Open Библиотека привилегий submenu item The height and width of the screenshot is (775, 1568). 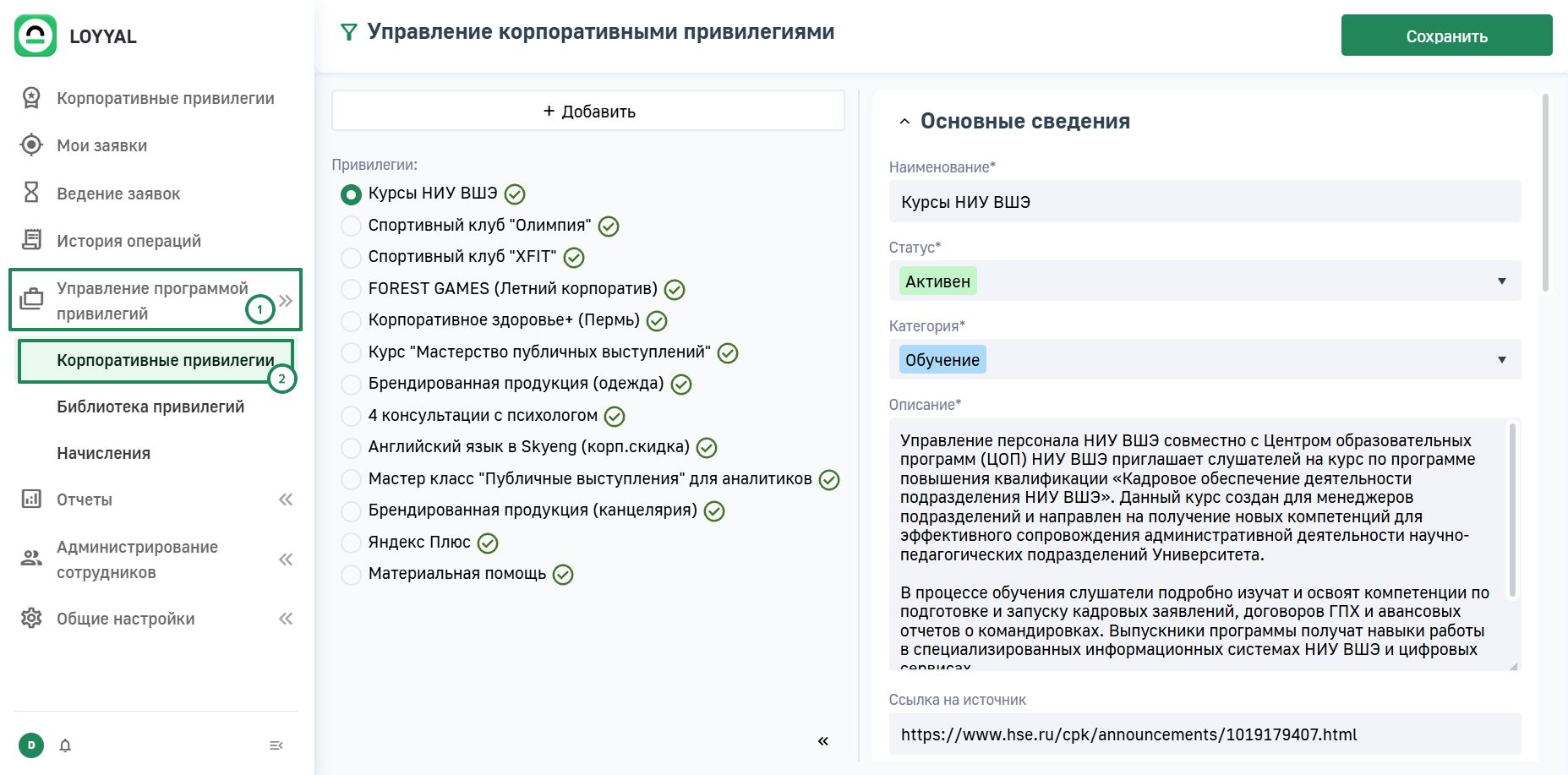coord(150,407)
